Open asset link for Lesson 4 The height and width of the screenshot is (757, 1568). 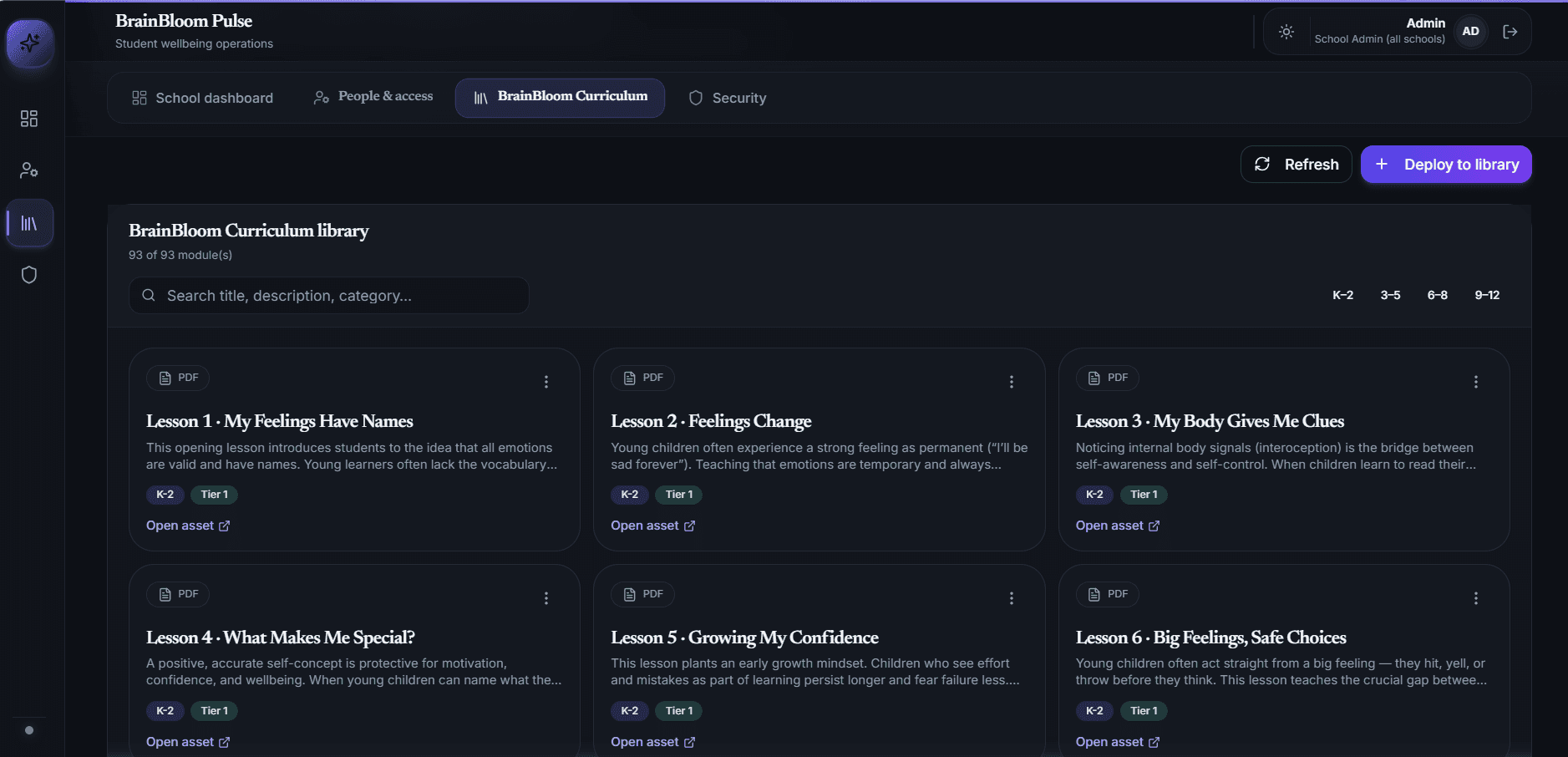pyautogui.click(x=188, y=742)
